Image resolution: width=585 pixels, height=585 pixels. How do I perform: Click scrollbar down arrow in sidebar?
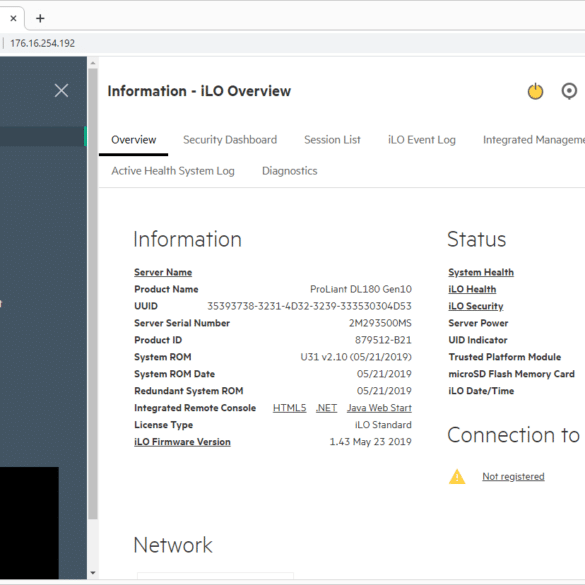pos(93,573)
